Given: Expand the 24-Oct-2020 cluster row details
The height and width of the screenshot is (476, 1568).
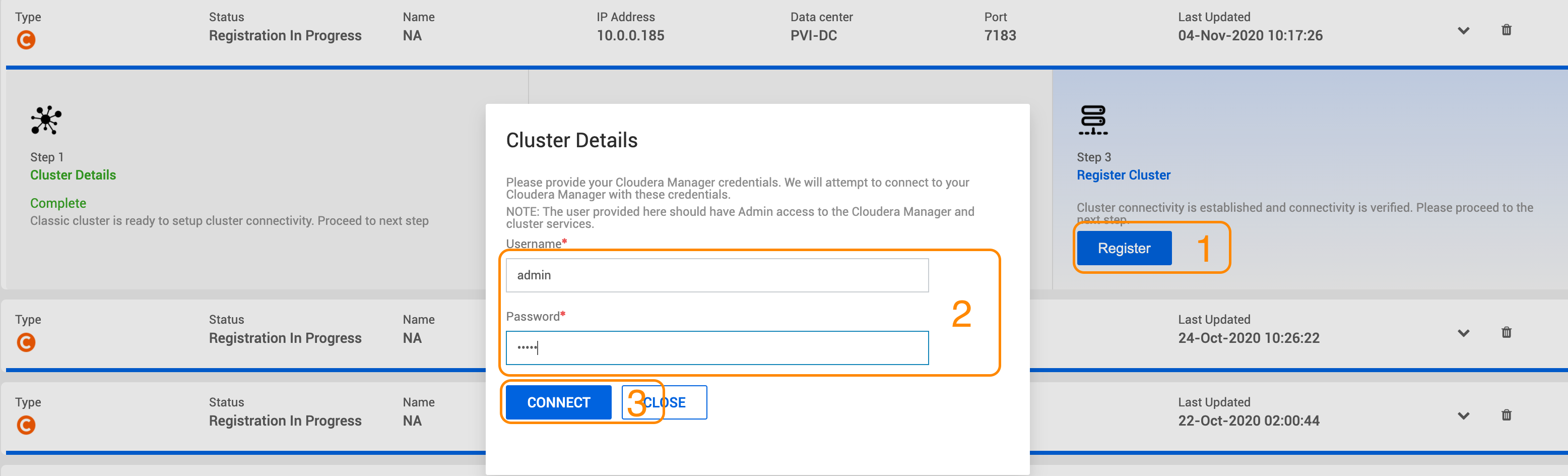Looking at the screenshot, I should click(x=1463, y=333).
